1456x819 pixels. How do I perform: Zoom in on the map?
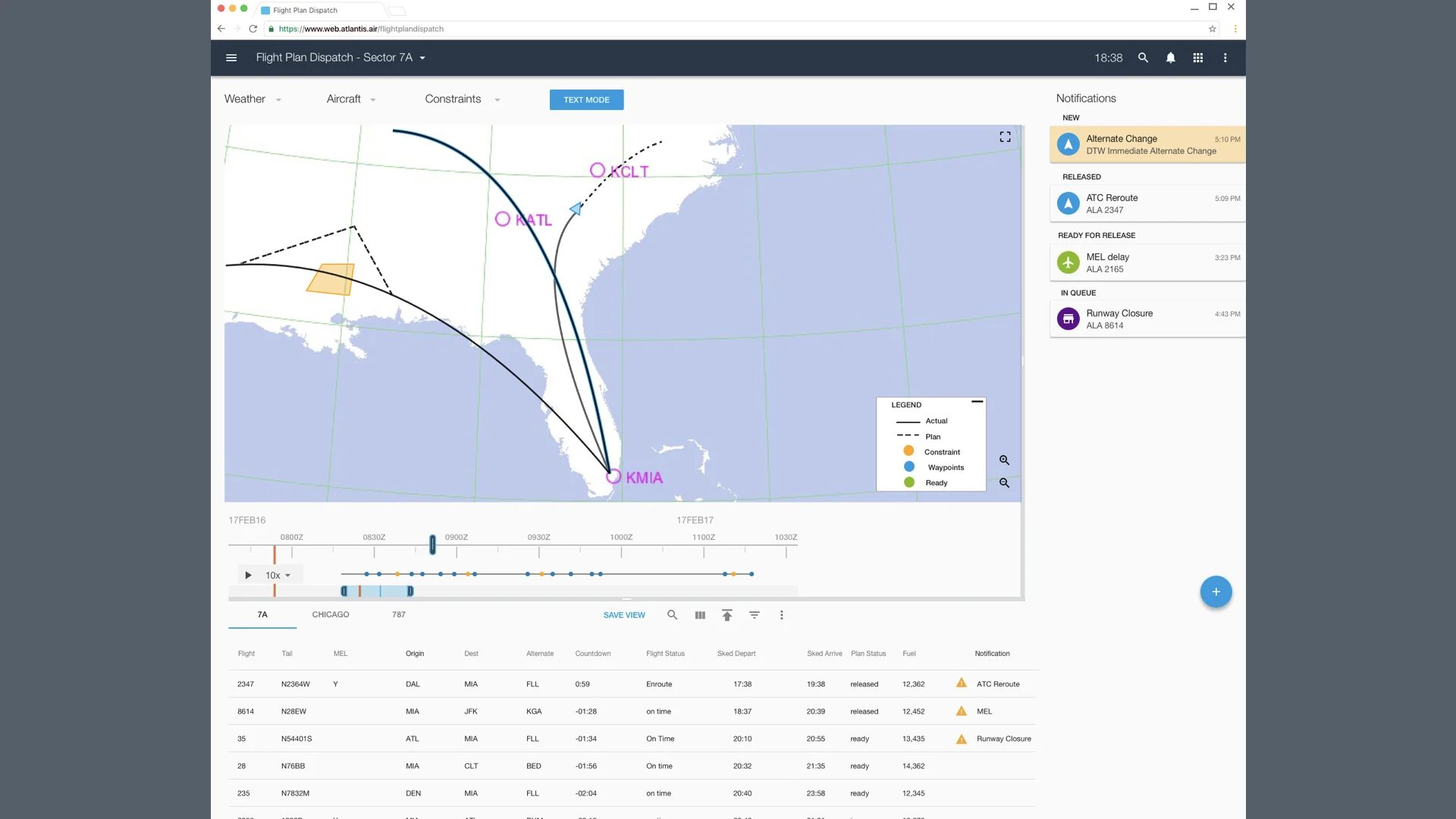(x=1004, y=460)
